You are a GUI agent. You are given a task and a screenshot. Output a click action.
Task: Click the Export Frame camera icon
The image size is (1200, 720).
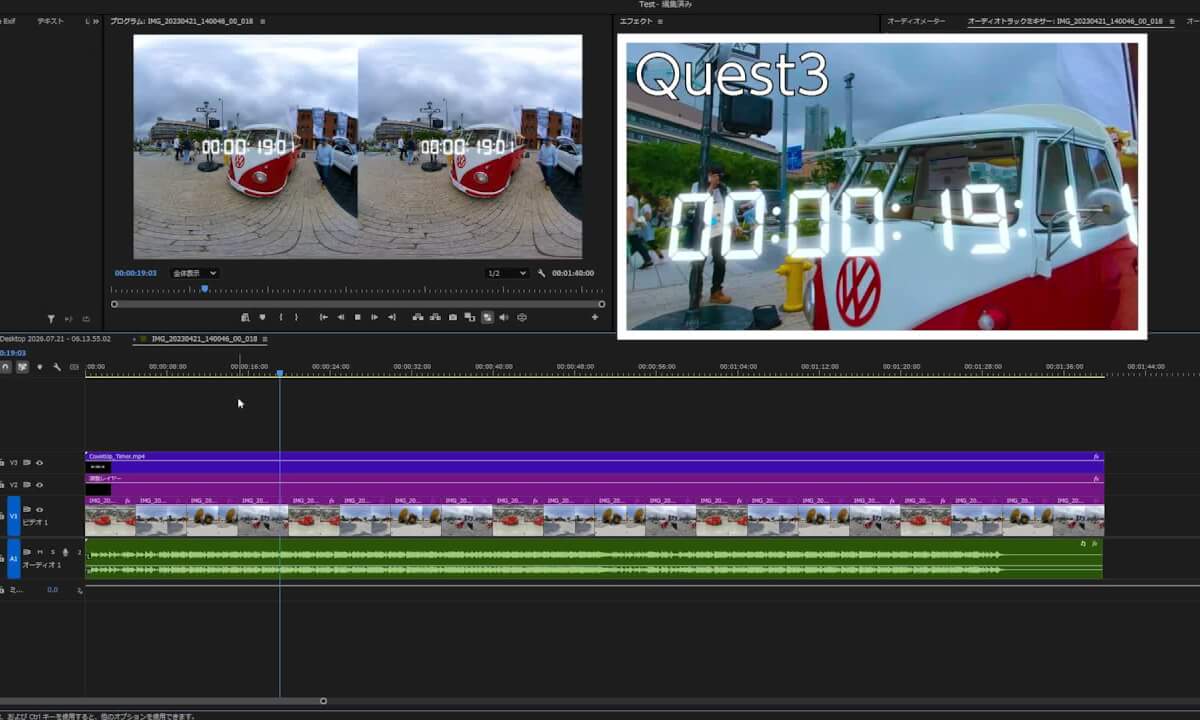click(x=453, y=317)
